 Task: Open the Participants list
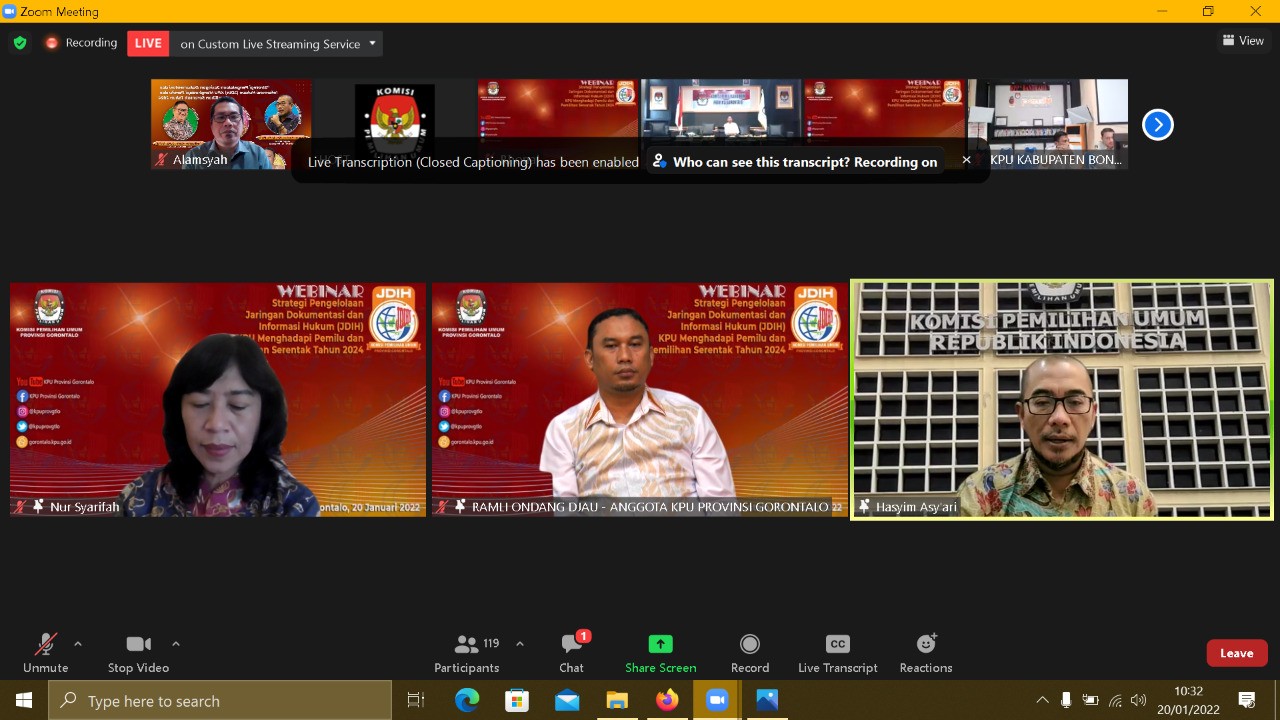click(466, 652)
